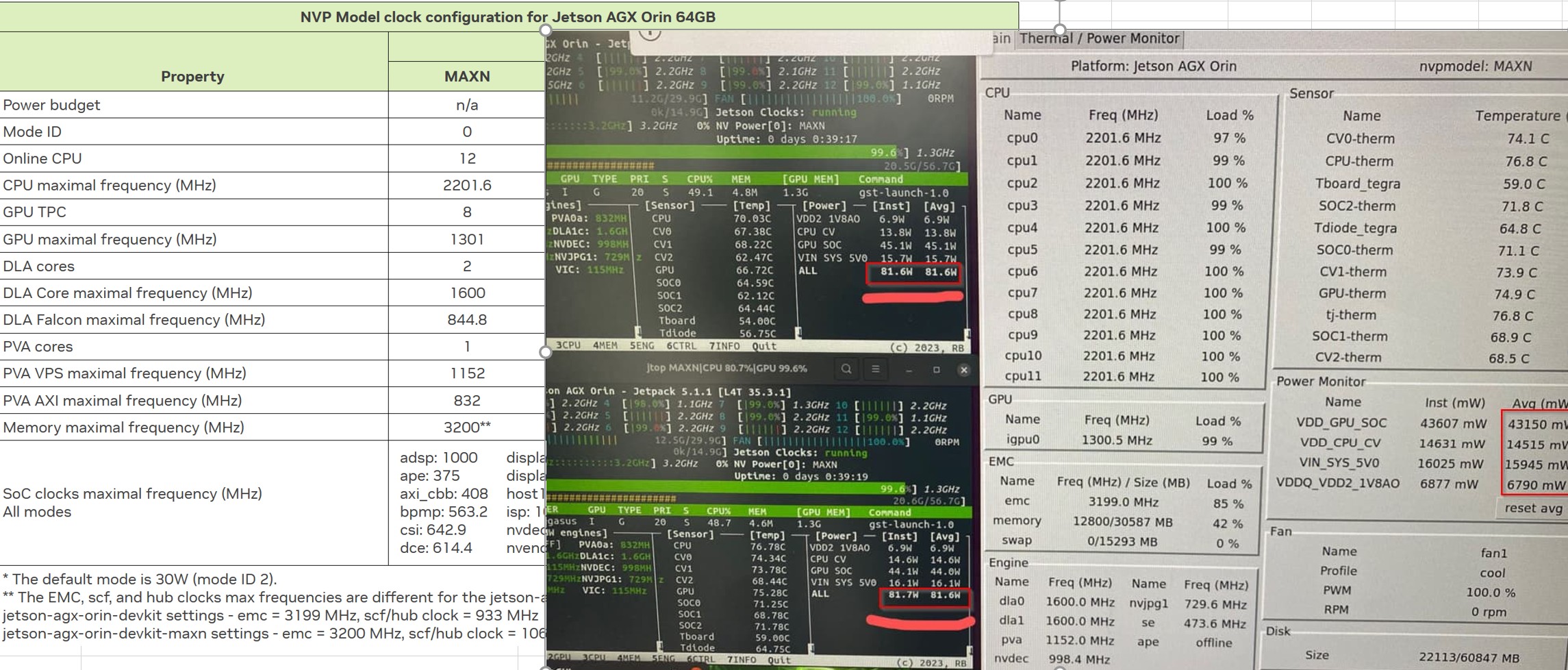The height and width of the screenshot is (670, 1568).
Task: Select the default mode is 30W footnote
Action: [x=140, y=579]
